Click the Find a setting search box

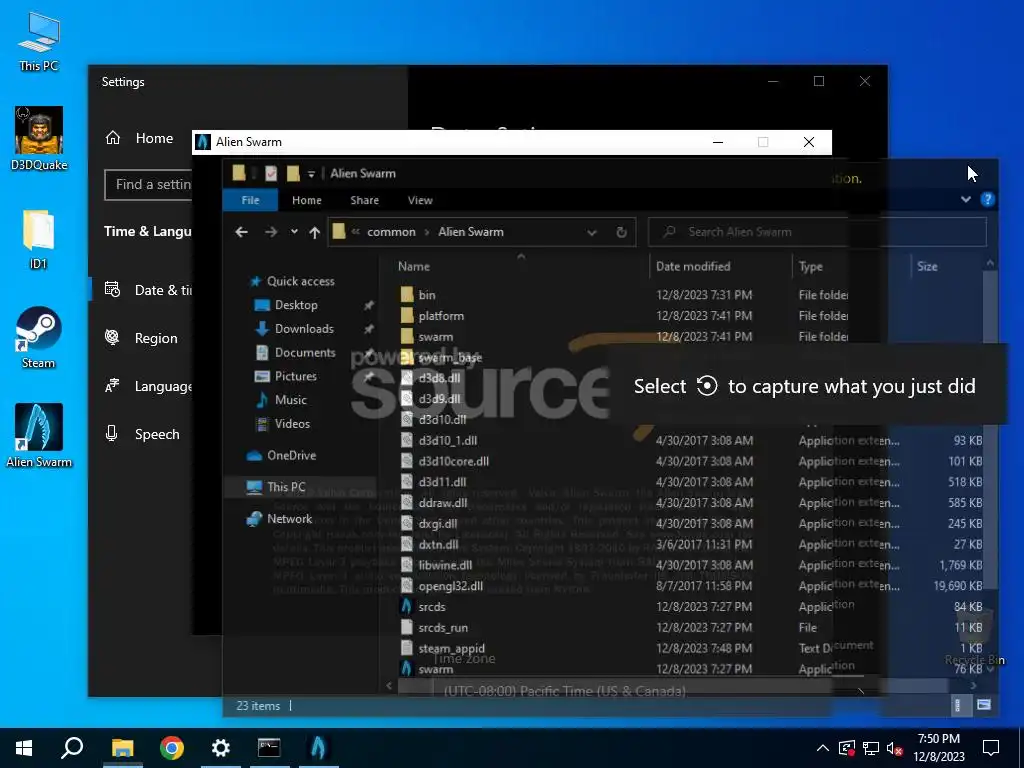(x=149, y=185)
